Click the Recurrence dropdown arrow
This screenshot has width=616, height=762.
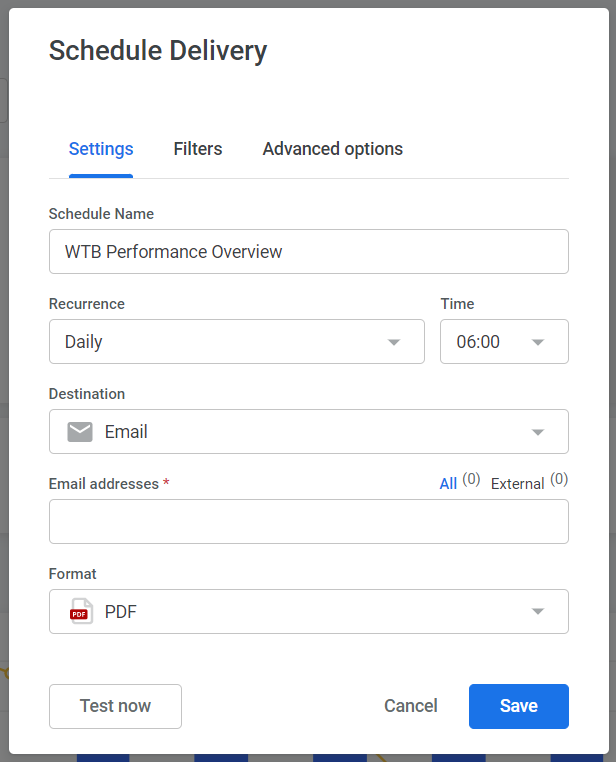[x=394, y=342]
